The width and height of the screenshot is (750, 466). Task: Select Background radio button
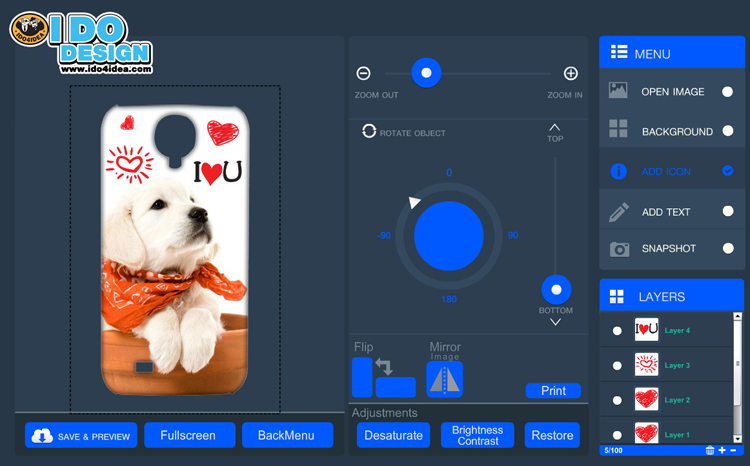[728, 131]
